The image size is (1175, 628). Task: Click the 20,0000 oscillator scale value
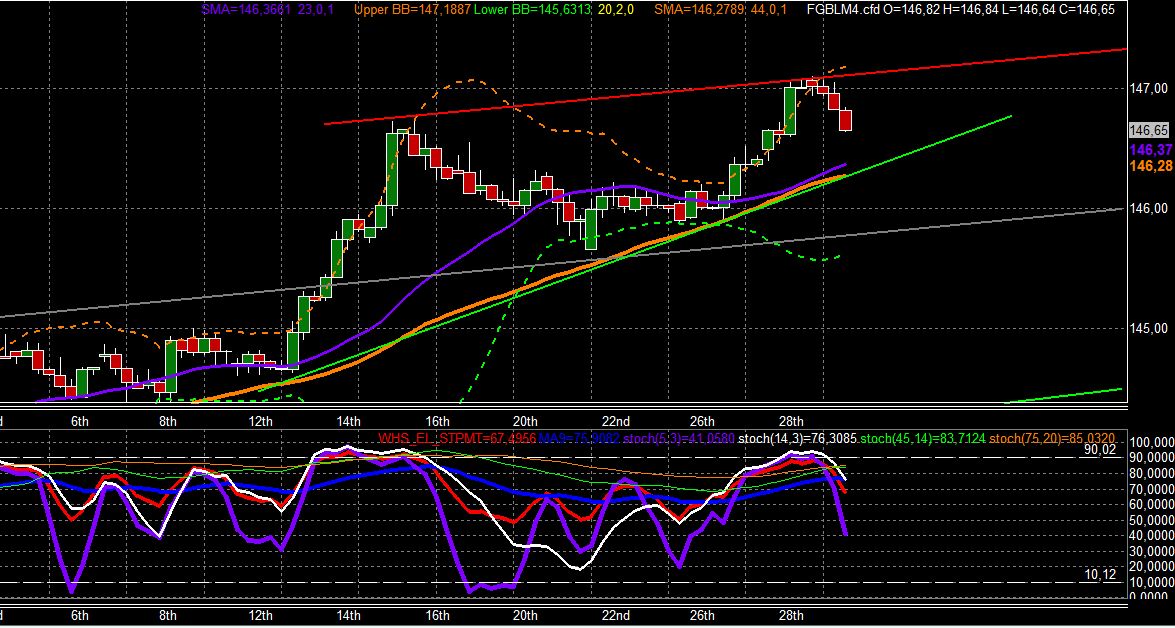pyautogui.click(x=1152, y=566)
